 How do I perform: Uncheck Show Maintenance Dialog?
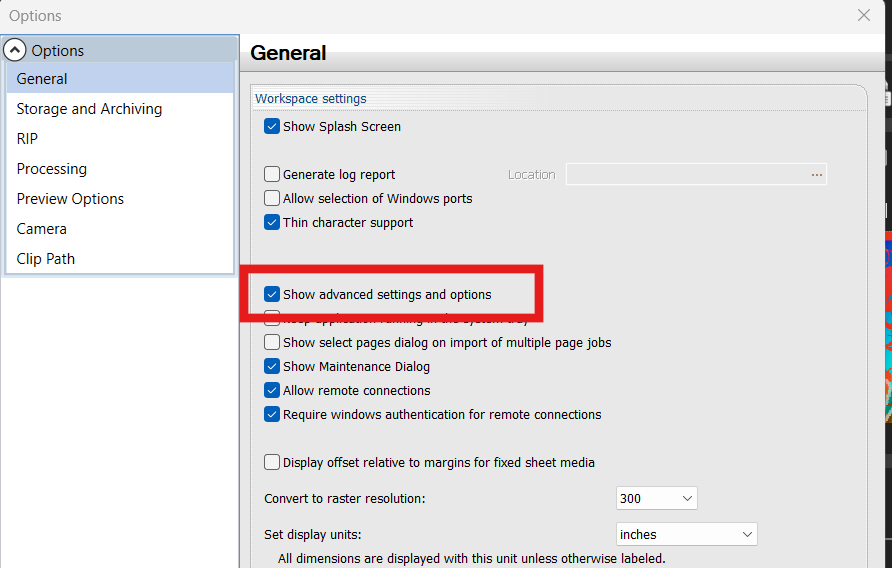pyautogui.click(x=272, y=367)
